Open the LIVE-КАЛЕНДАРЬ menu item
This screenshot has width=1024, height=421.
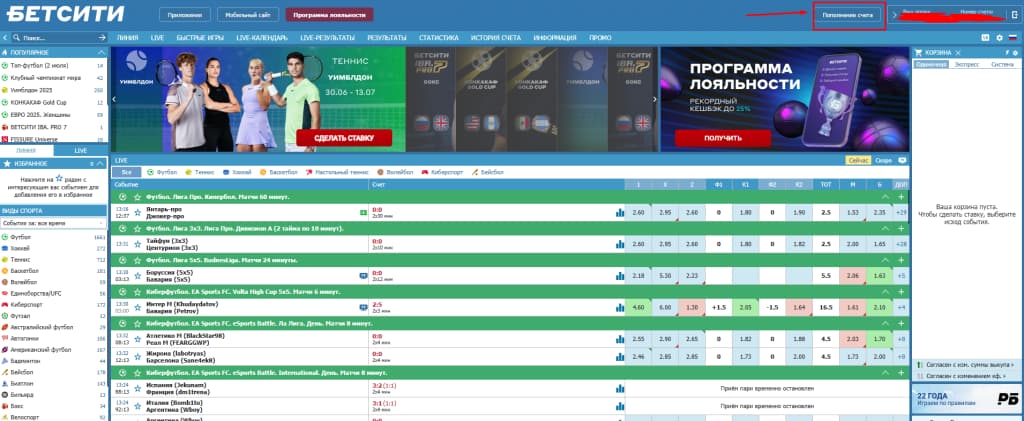tap(262, 38)
